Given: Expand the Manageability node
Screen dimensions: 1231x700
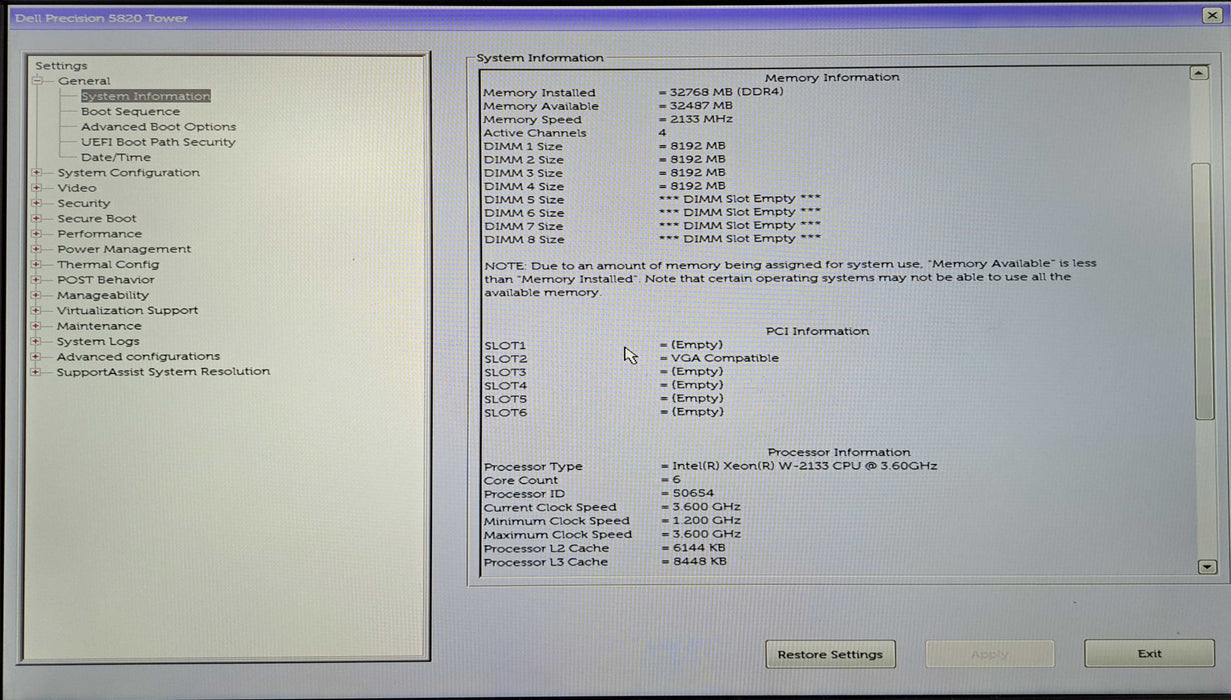Looking at the screenshot, I should (37, 295).
